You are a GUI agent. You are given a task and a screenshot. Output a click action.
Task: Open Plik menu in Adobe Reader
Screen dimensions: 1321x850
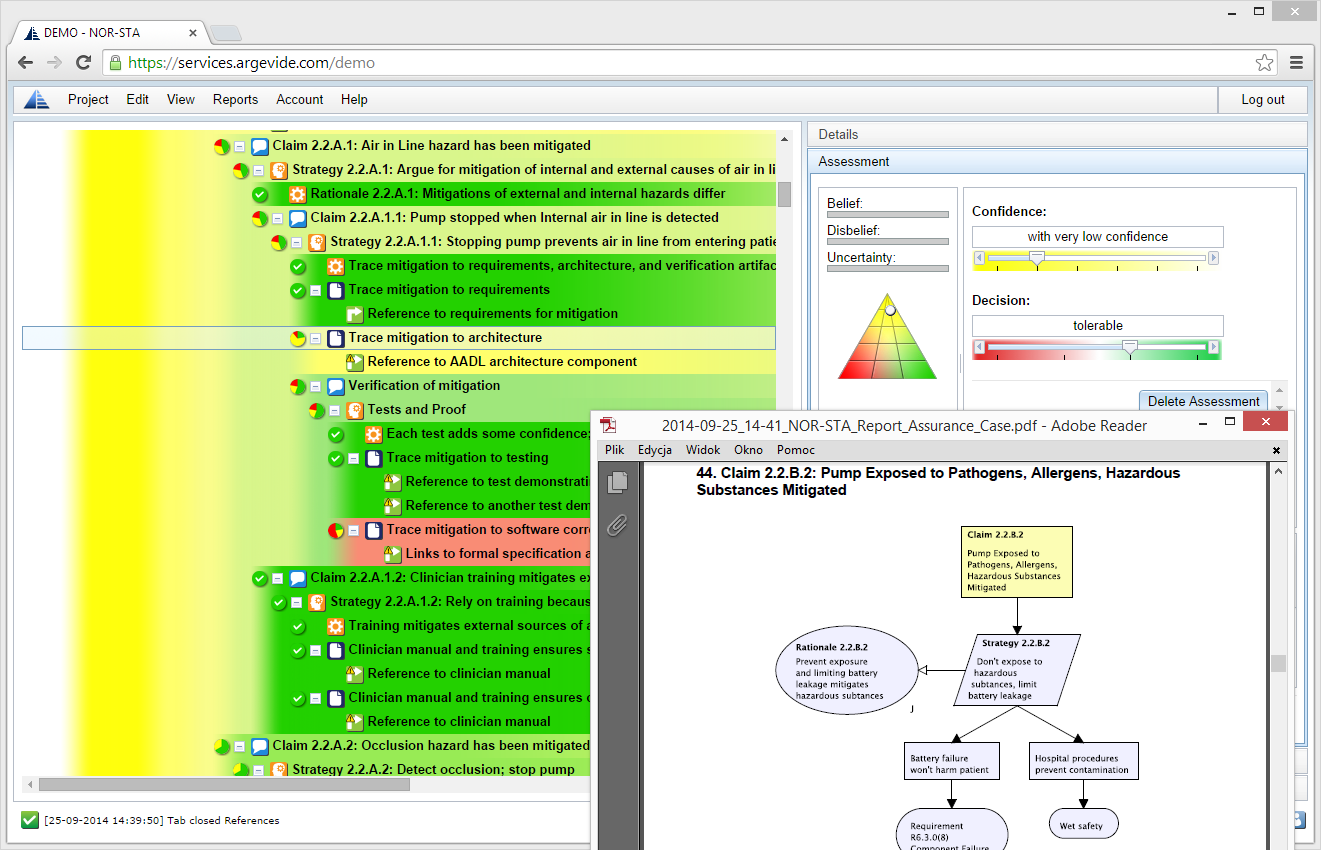click(x=615, y=450)
